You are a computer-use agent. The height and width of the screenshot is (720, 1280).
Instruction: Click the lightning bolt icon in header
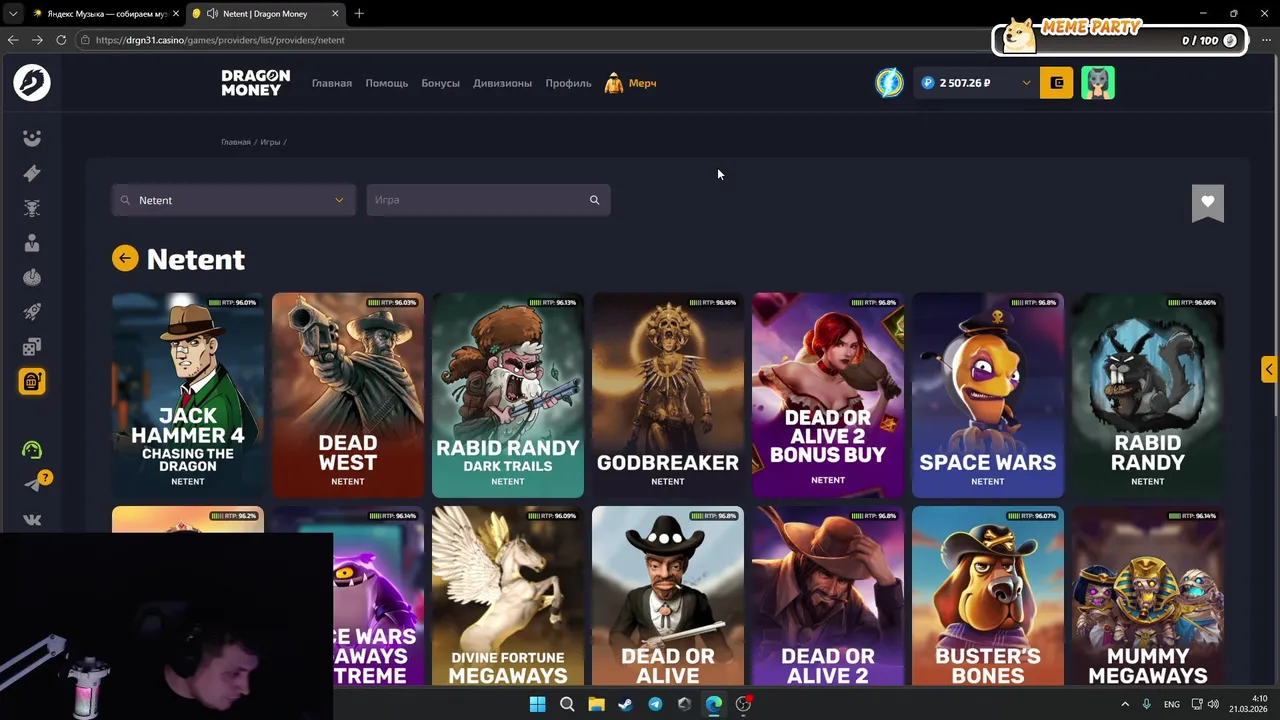click(889, 83)
